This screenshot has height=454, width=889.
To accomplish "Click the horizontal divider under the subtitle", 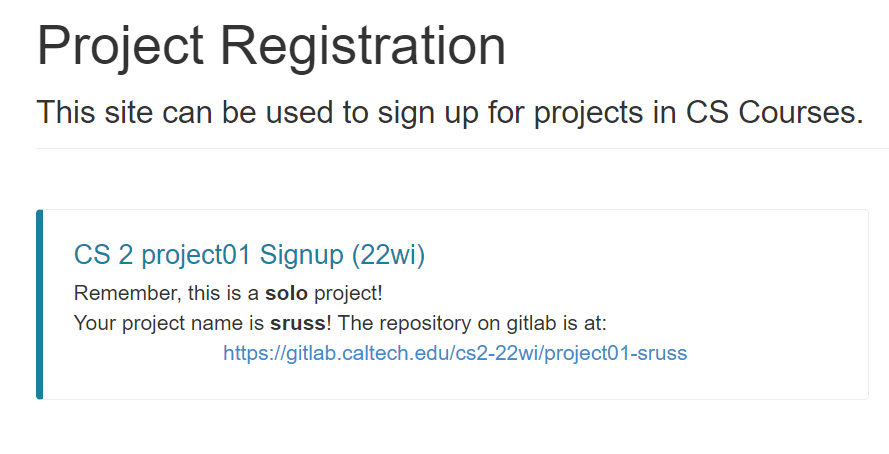I will [460, 148].
